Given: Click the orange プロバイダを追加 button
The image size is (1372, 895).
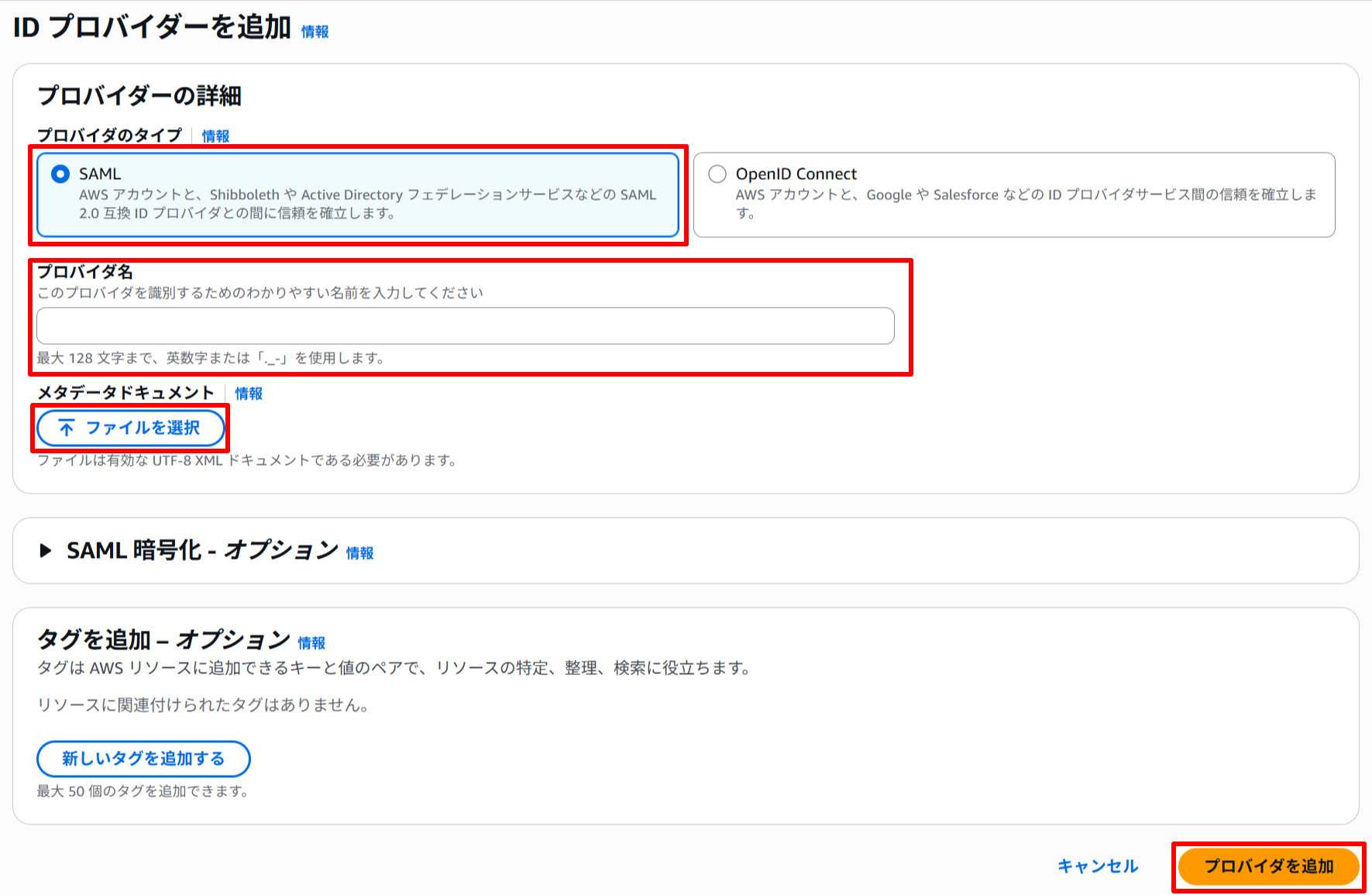Looking at the screenshot, I should click(x=1269, y=866).
